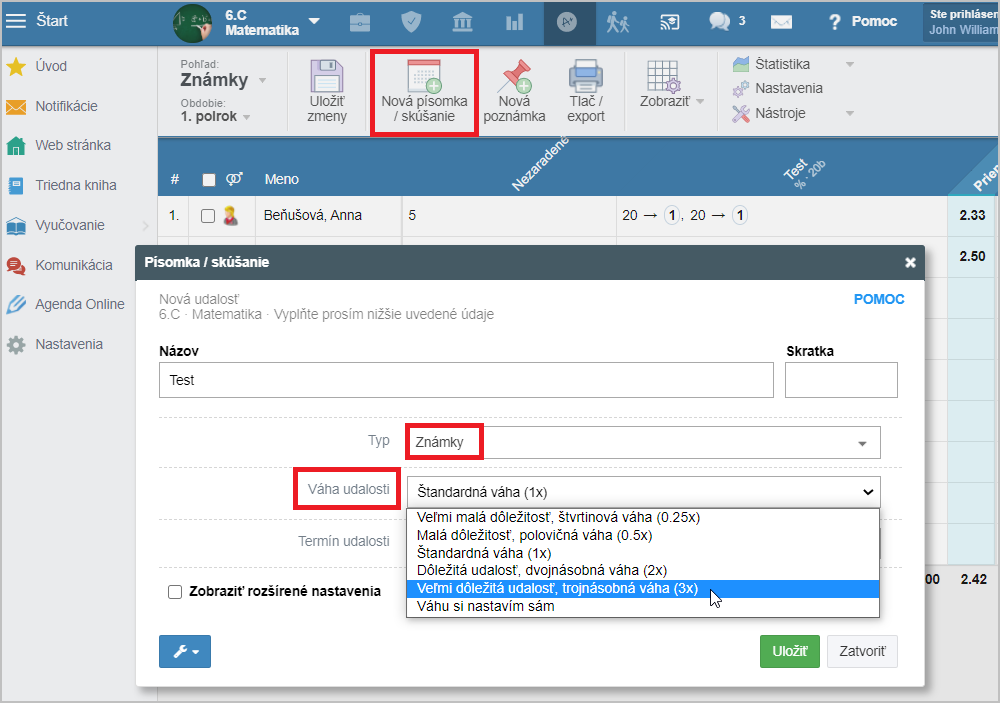Open the POMOC link in dialog

click(879, 299)
